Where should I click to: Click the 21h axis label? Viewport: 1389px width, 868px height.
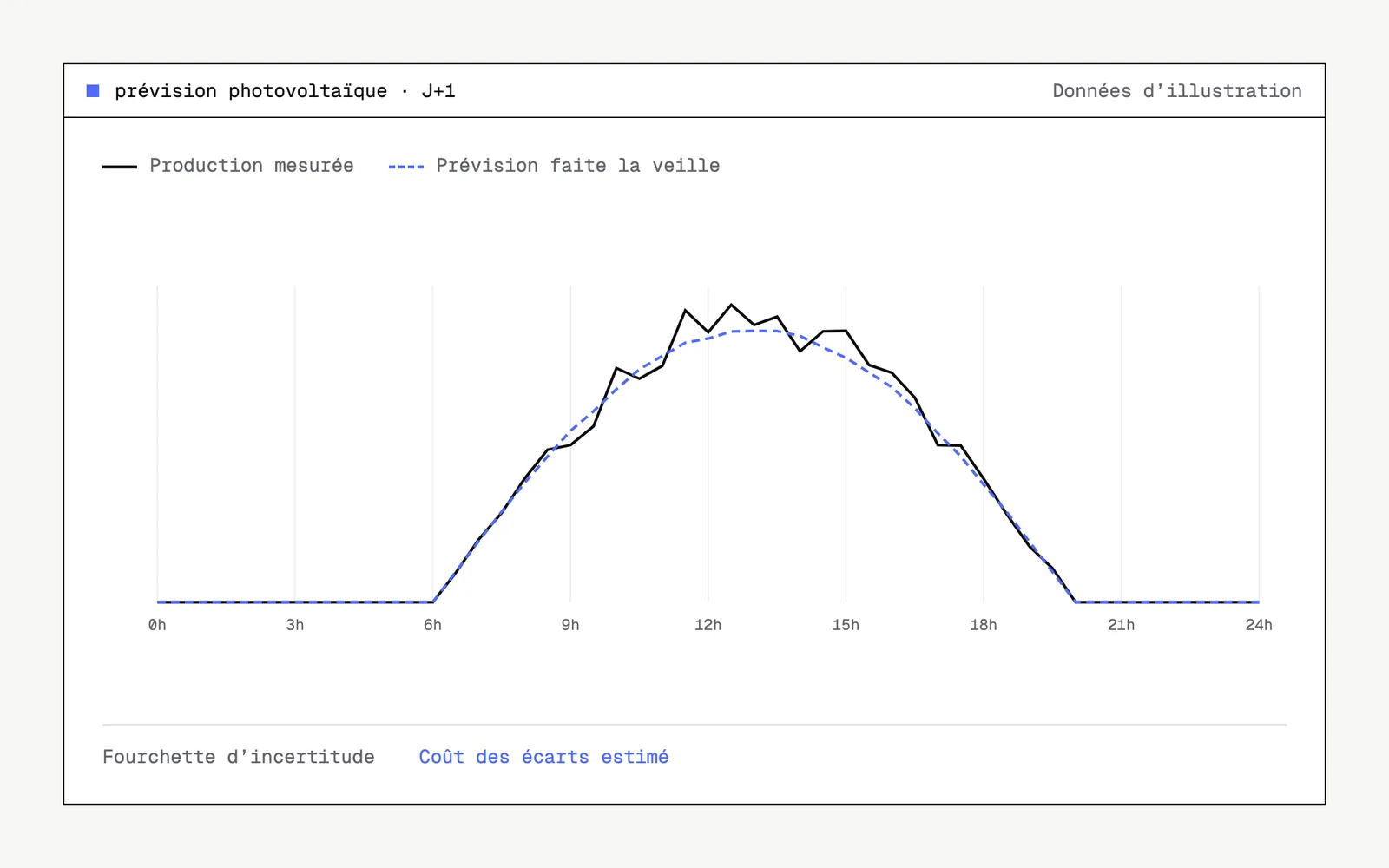tap(1122, 625)
